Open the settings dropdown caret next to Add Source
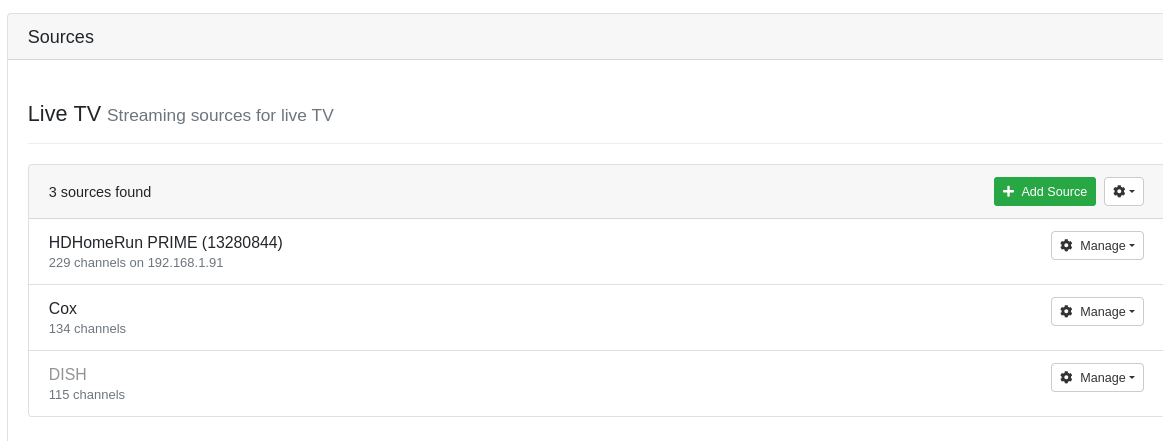 tap(1132, 192)
